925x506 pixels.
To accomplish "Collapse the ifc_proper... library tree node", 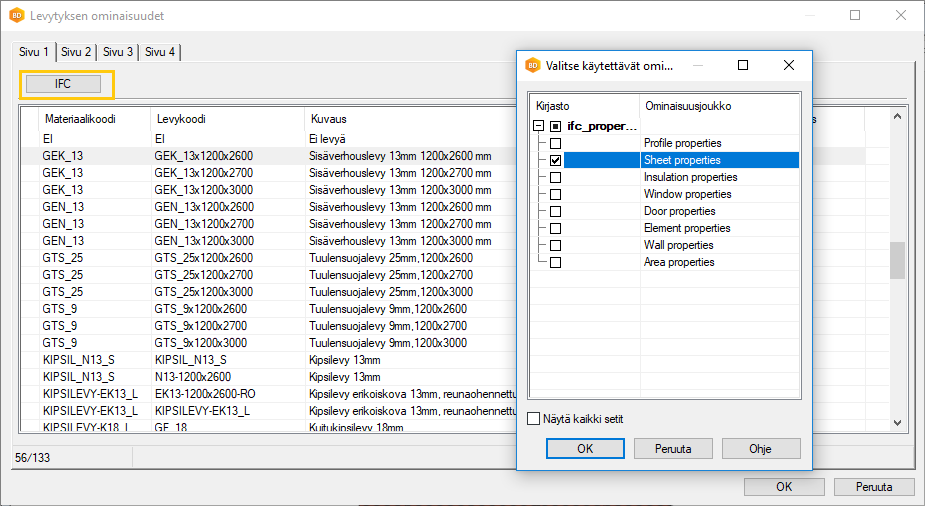I will [538, 126].
